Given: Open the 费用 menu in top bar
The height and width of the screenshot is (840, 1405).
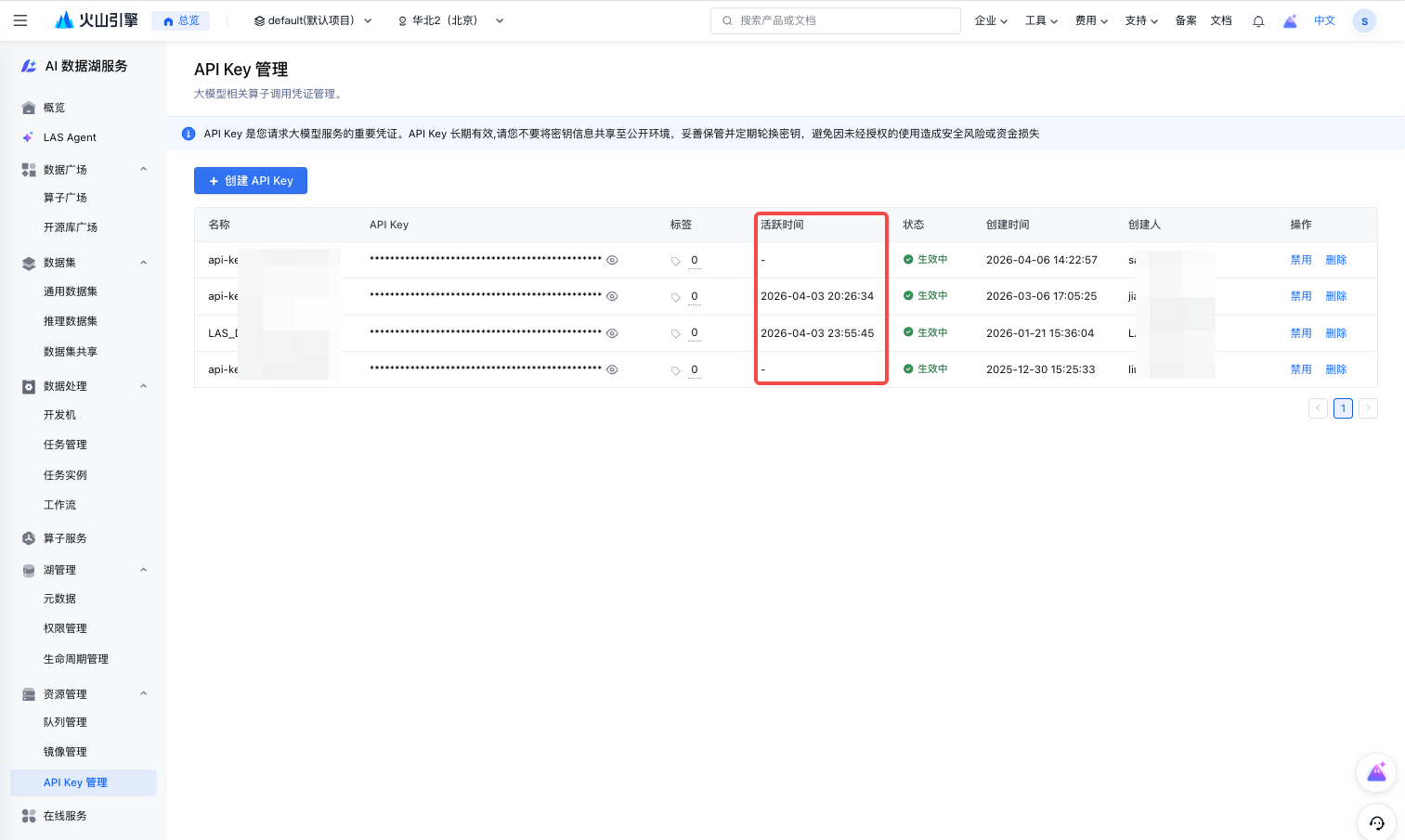Looking at the screenshot, I should [1091, 20].
